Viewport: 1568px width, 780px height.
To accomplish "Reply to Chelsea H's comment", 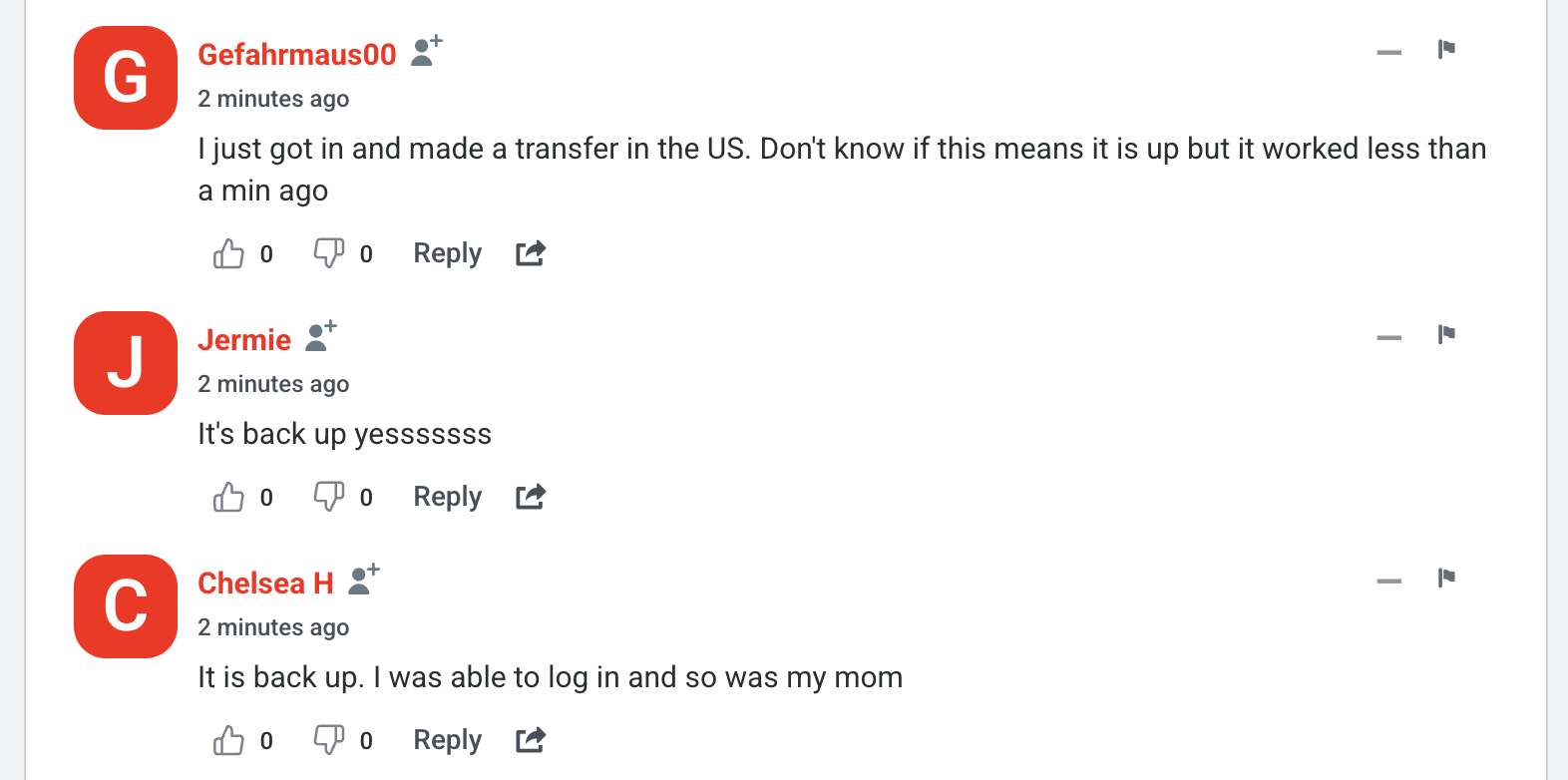I will coord(447,740).
